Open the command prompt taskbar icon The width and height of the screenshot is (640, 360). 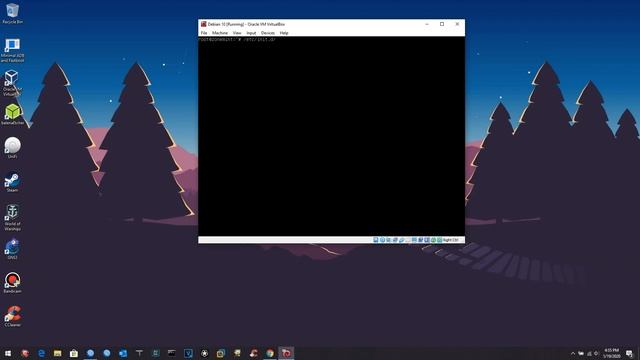172,353
